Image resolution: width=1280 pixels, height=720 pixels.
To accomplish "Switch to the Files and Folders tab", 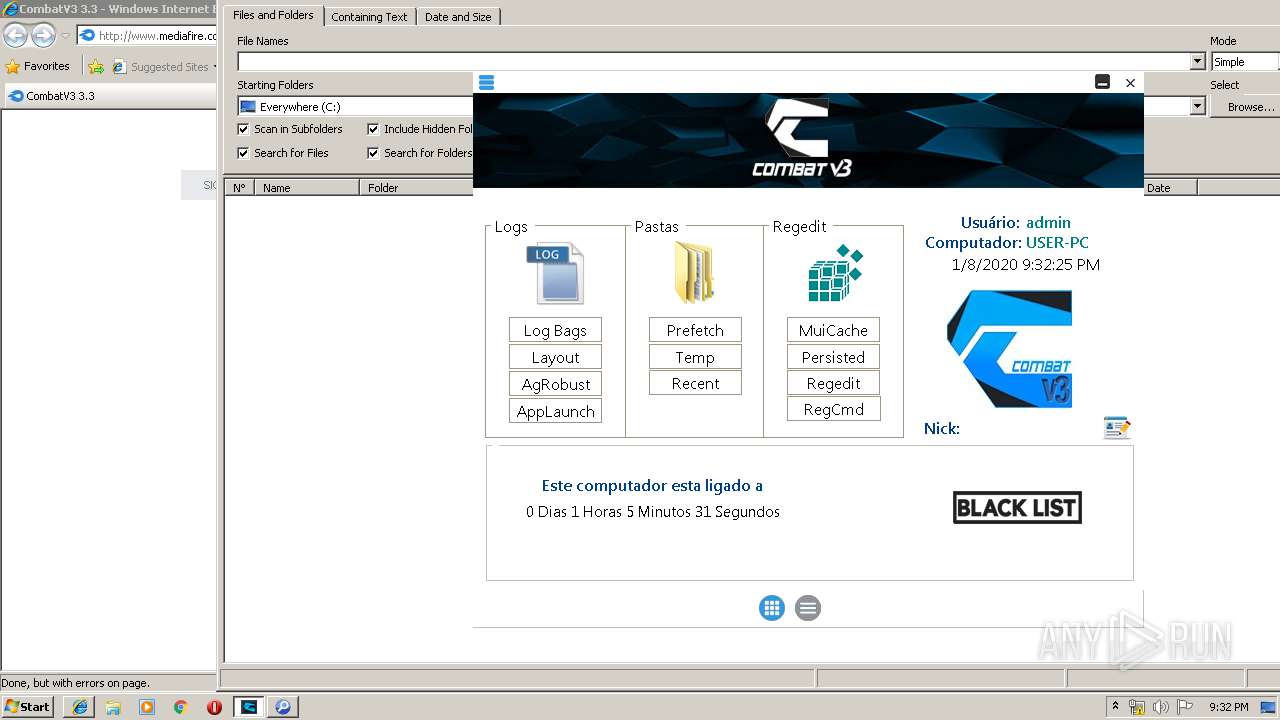I will click(x=273, y=15).
